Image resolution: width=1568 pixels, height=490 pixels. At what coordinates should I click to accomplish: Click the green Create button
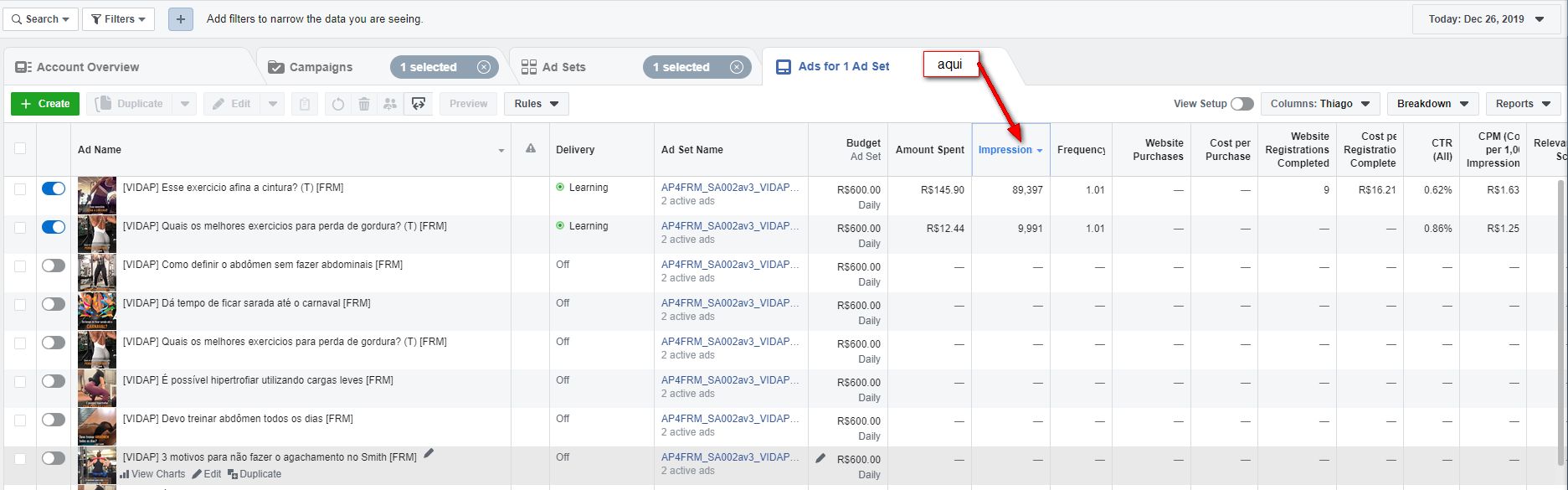(x=45, y=104)
